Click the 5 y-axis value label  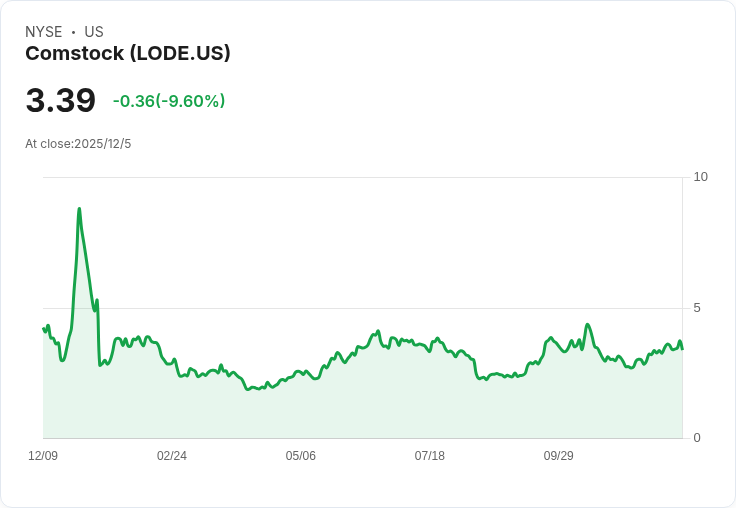click(697, 308)
